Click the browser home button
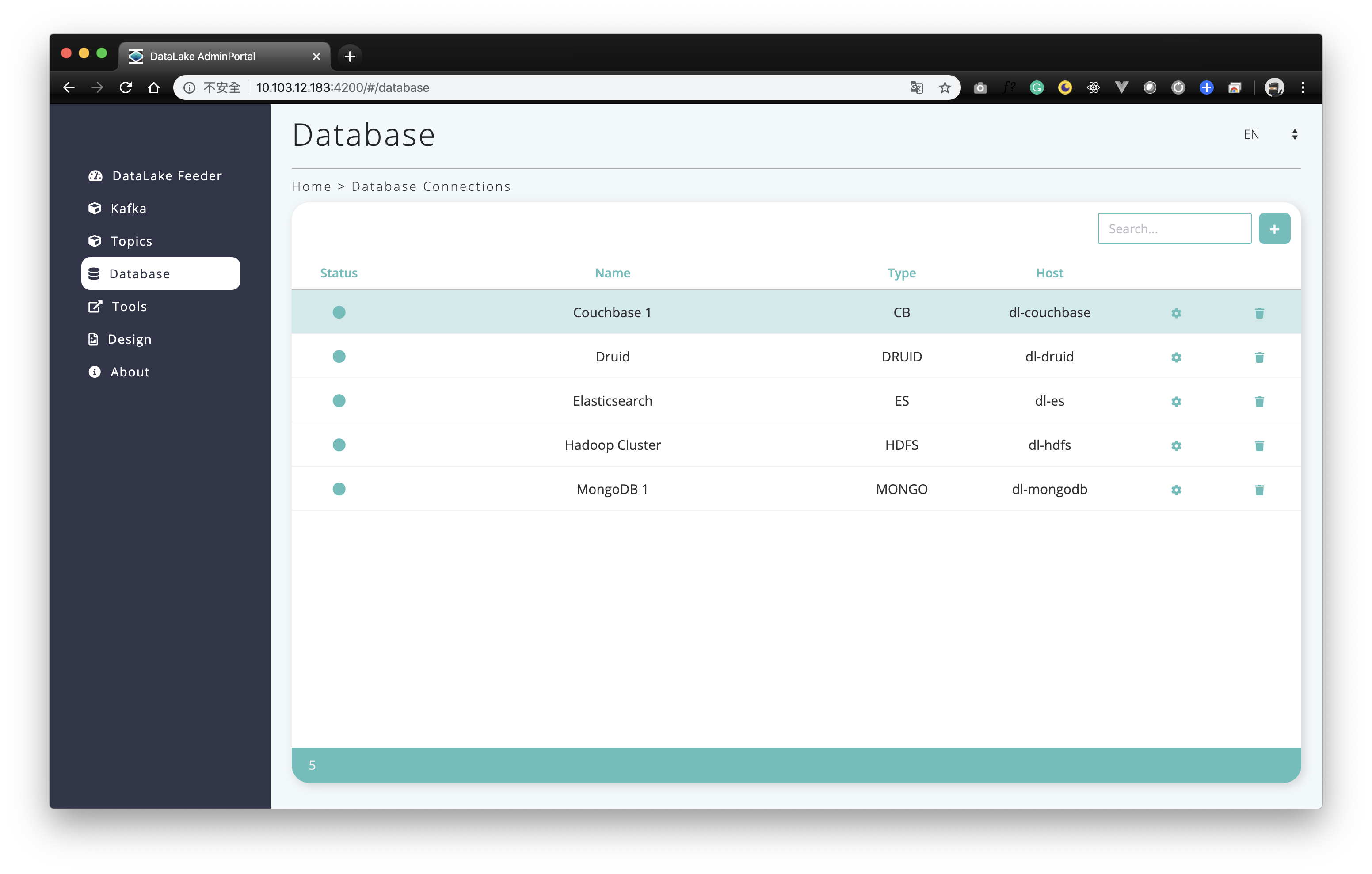Image resolution: width=1372 pixels, height=874 pixels. tap(154, 87)
